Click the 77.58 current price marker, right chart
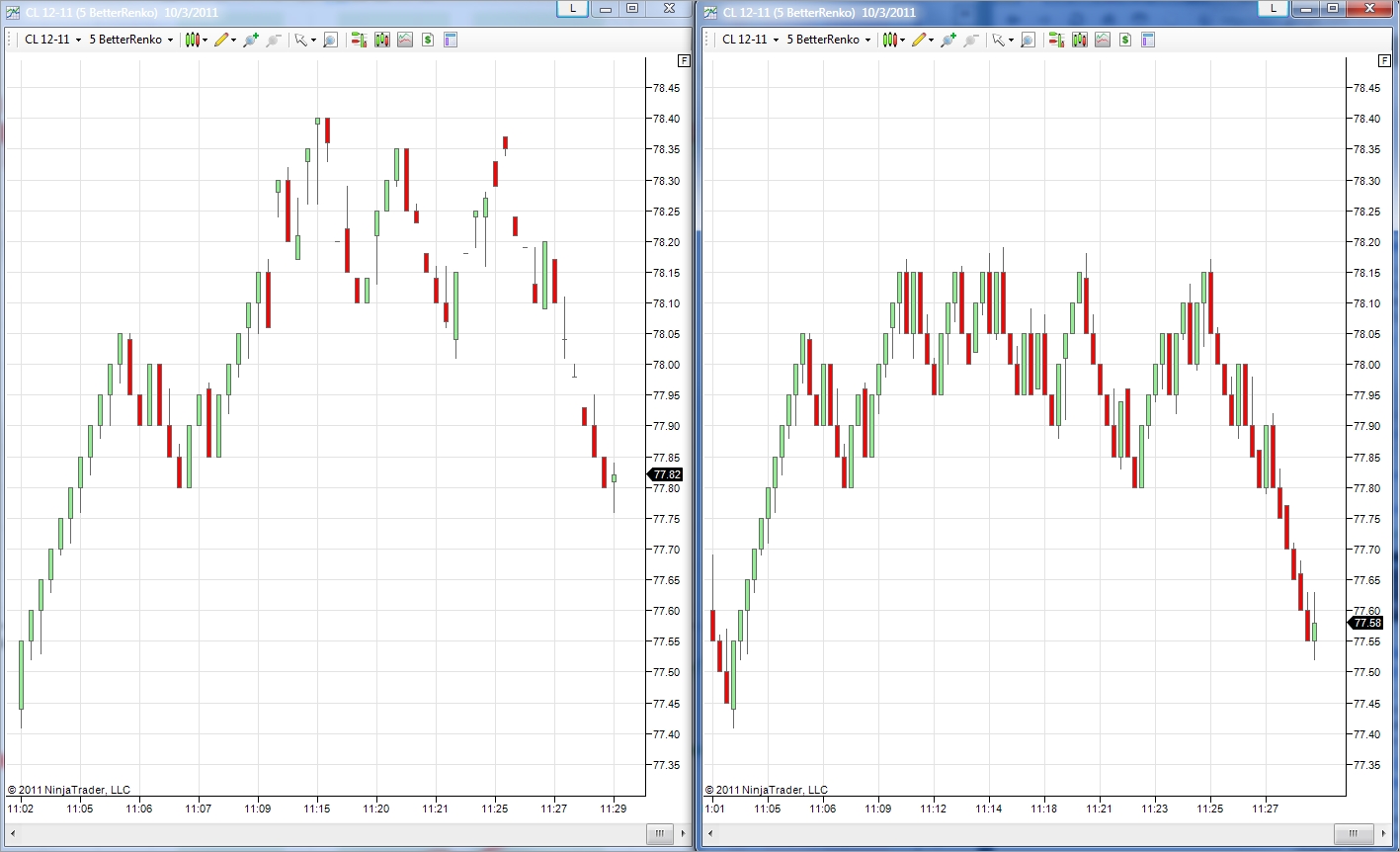 click(1365, 623)
